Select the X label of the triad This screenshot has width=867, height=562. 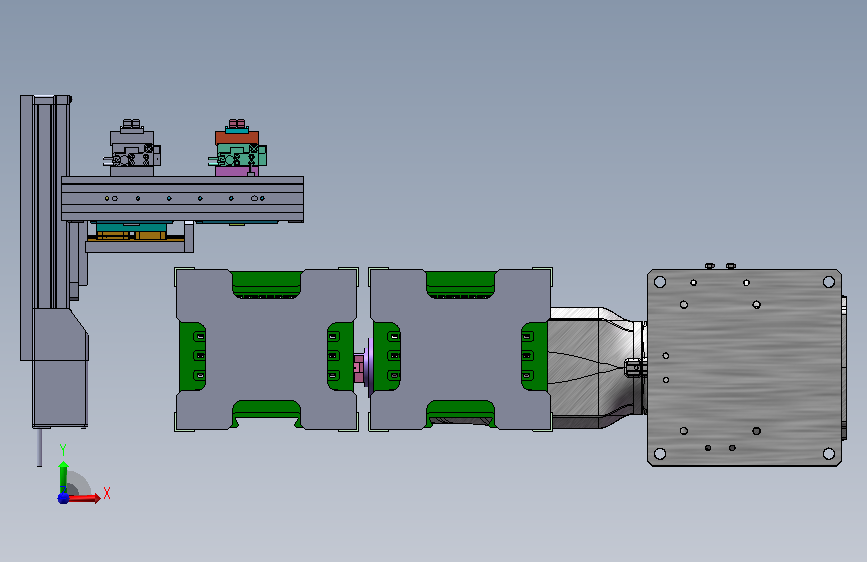(x=107, y=493)
